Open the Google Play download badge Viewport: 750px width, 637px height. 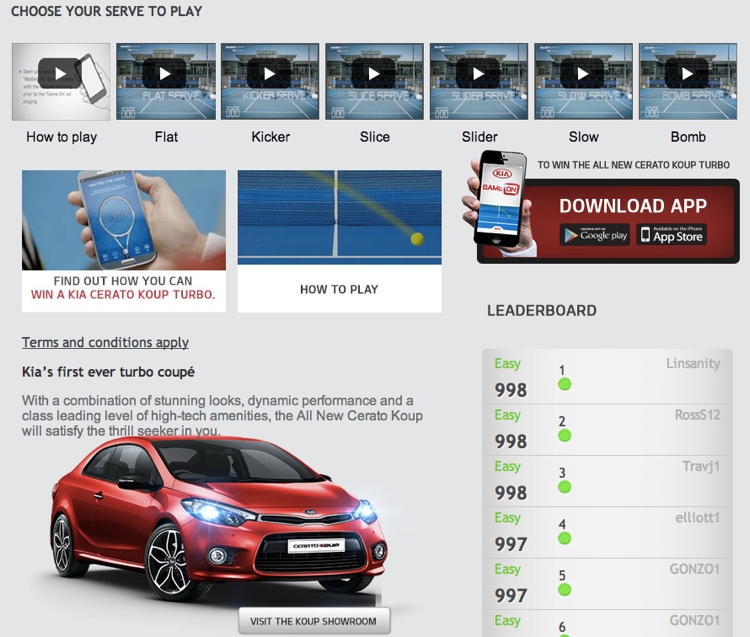(595, 235)
